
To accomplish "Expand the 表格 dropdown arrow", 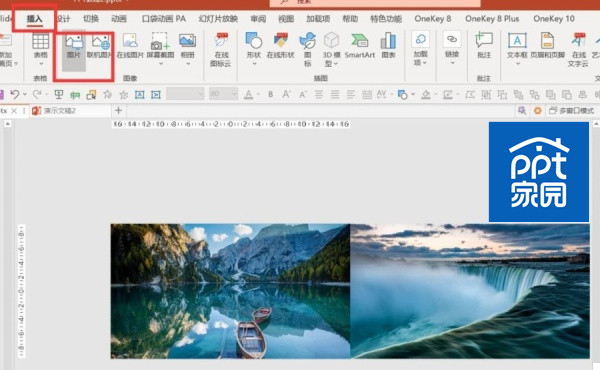I will [x=41, y=64].
